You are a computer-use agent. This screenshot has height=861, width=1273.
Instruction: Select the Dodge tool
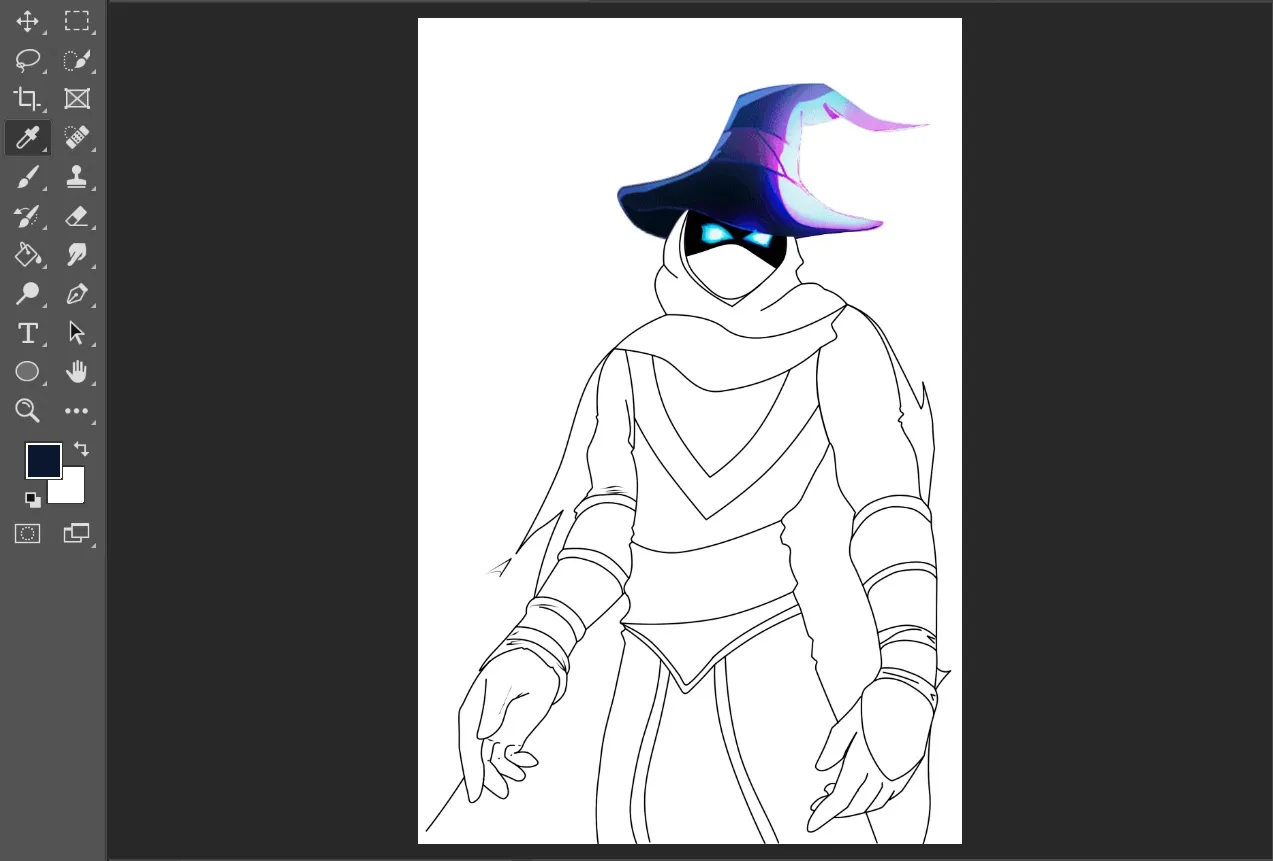click(x=27, y=294)
